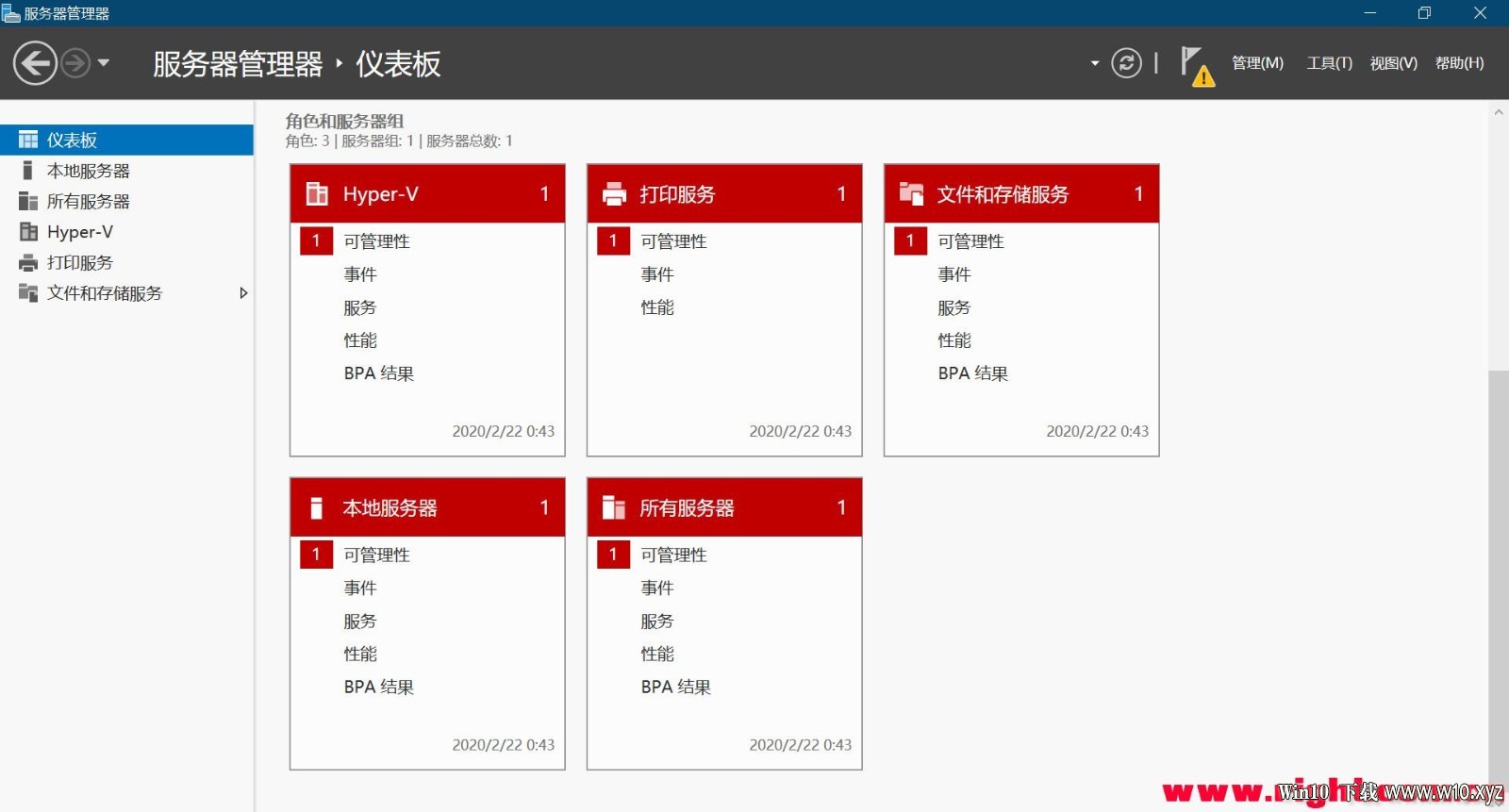The image size is (1509, 812).
Task: Open 性能 in the 所有服务器 tile
Action: 657,655
